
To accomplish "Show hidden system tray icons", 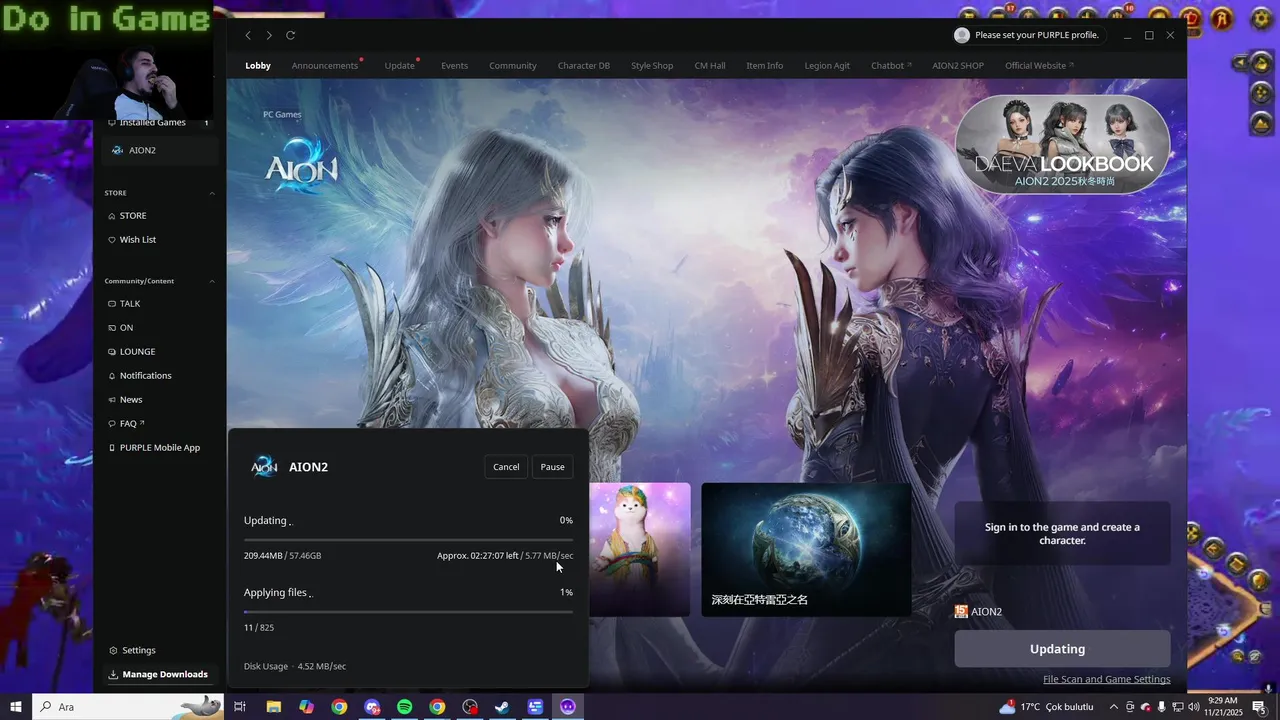I will click(x=1113, y=707).
